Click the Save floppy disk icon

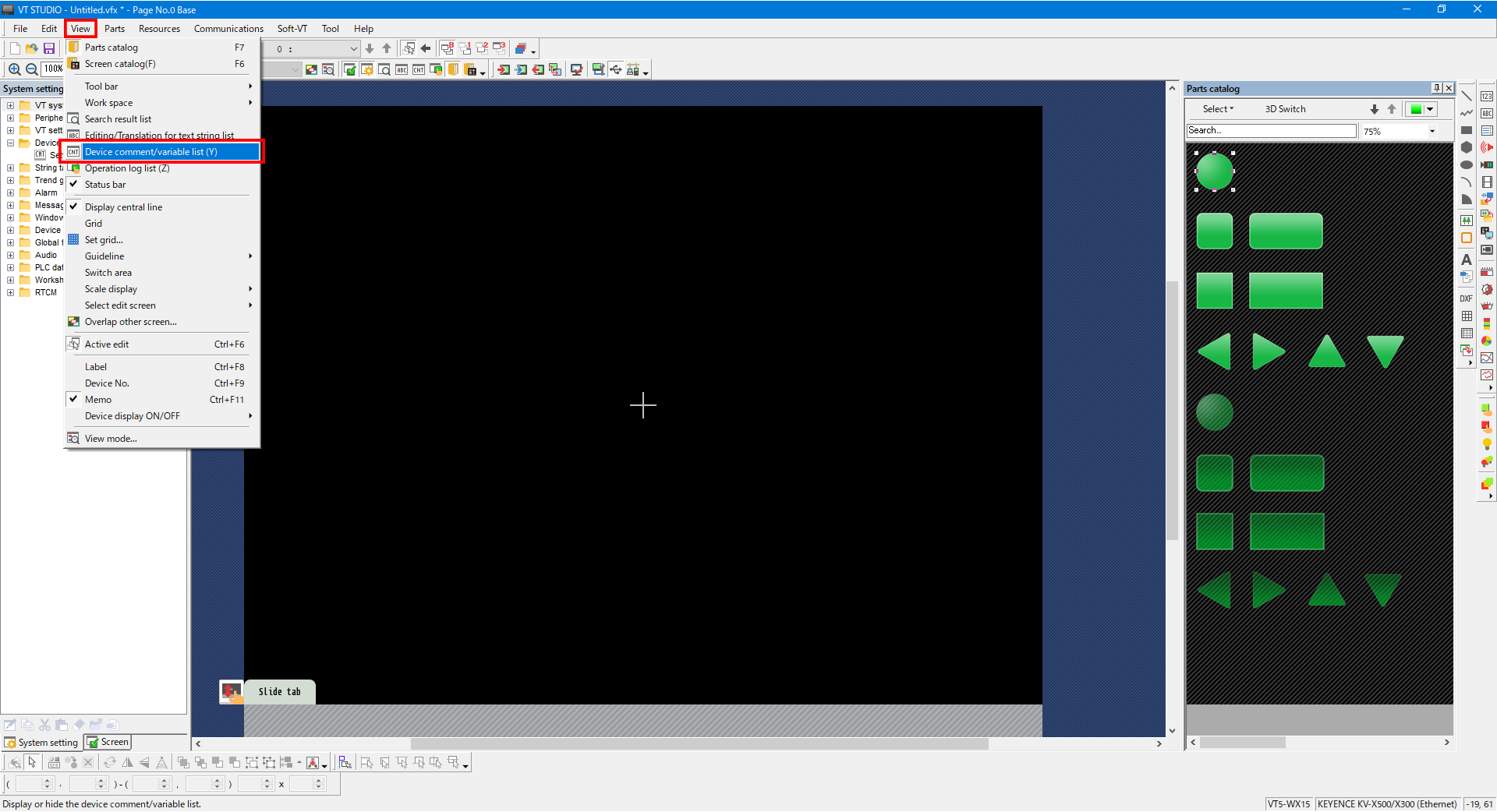49,48
